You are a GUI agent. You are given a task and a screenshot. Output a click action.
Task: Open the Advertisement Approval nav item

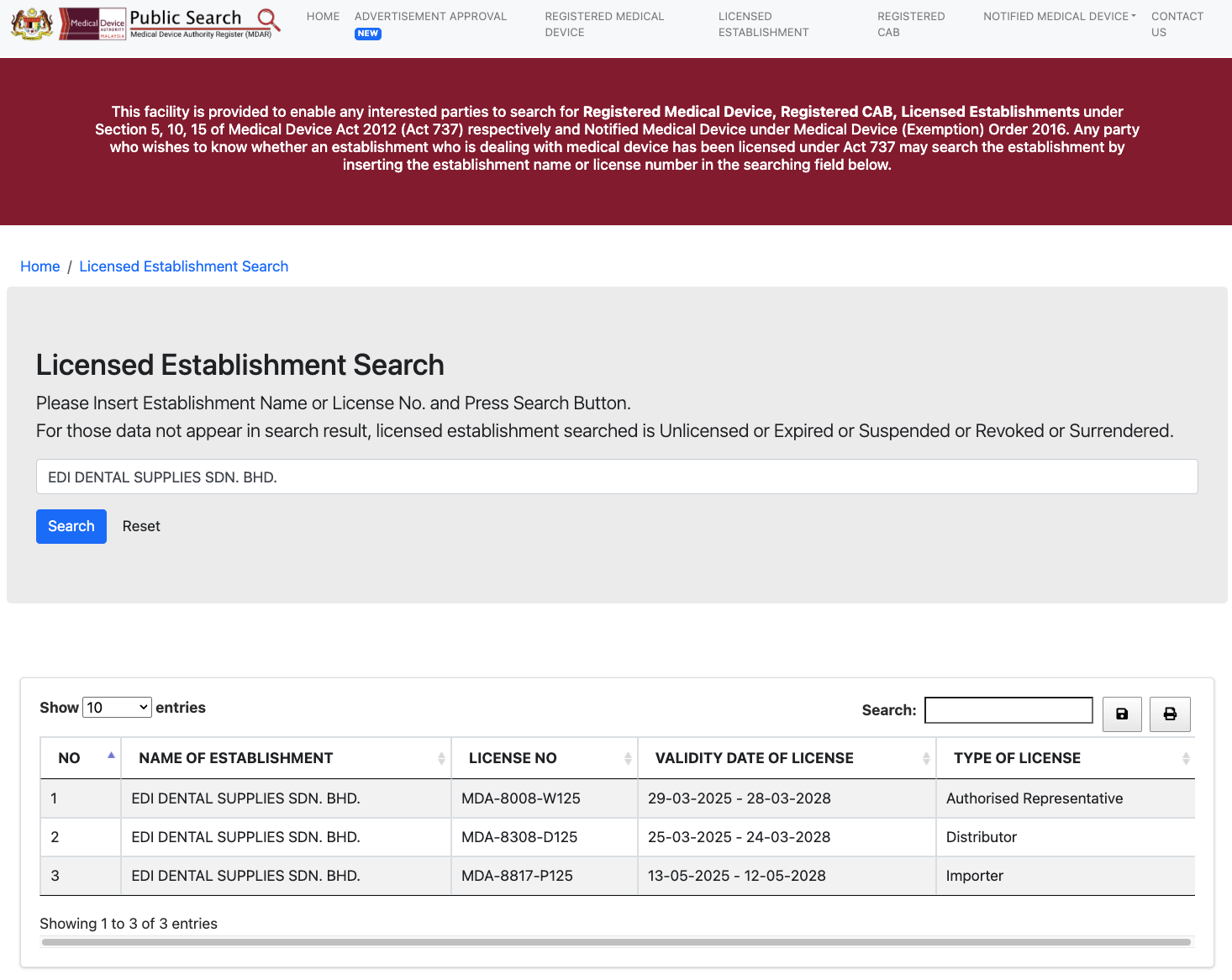coord(430,17)
